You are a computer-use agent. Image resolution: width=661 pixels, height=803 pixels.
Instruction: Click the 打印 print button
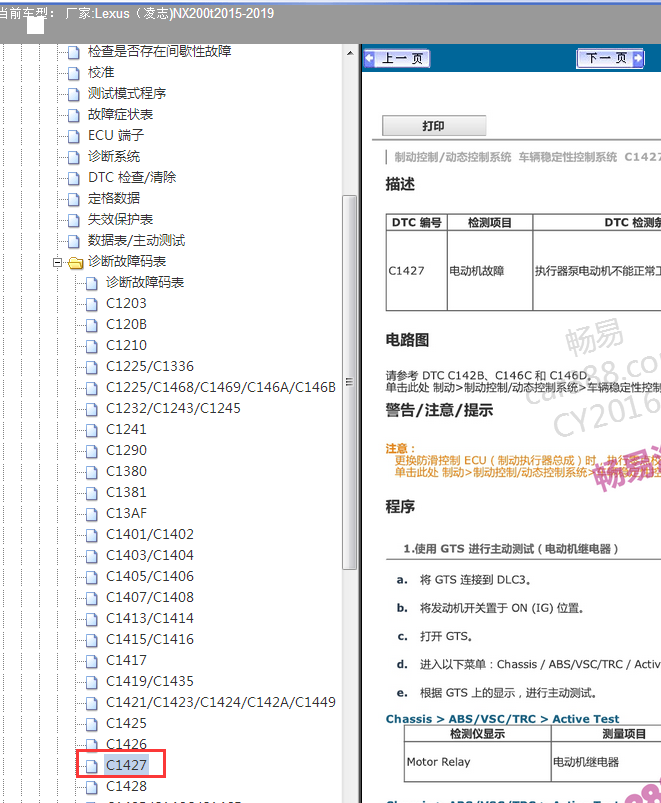(x=434, y=125)
